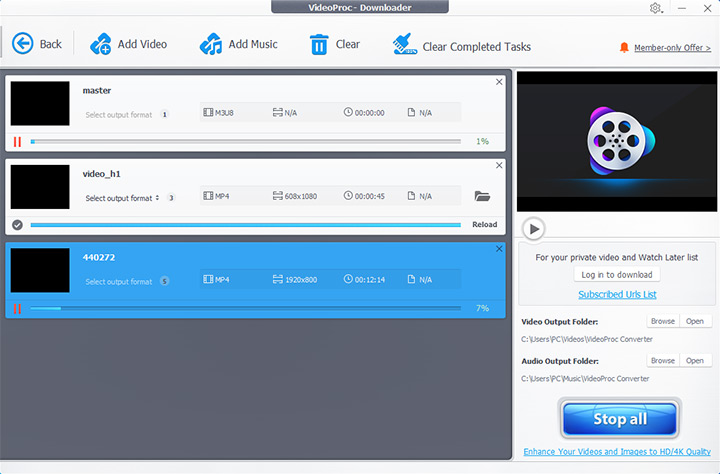Click the Add Video cloud icon
This screenshot has width=720, height=474.
(x=101, y=44)
